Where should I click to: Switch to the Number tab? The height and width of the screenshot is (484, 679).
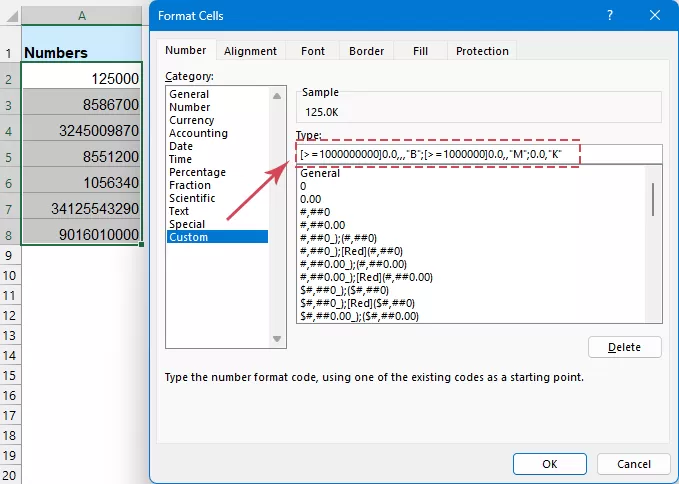coord(186,50)
